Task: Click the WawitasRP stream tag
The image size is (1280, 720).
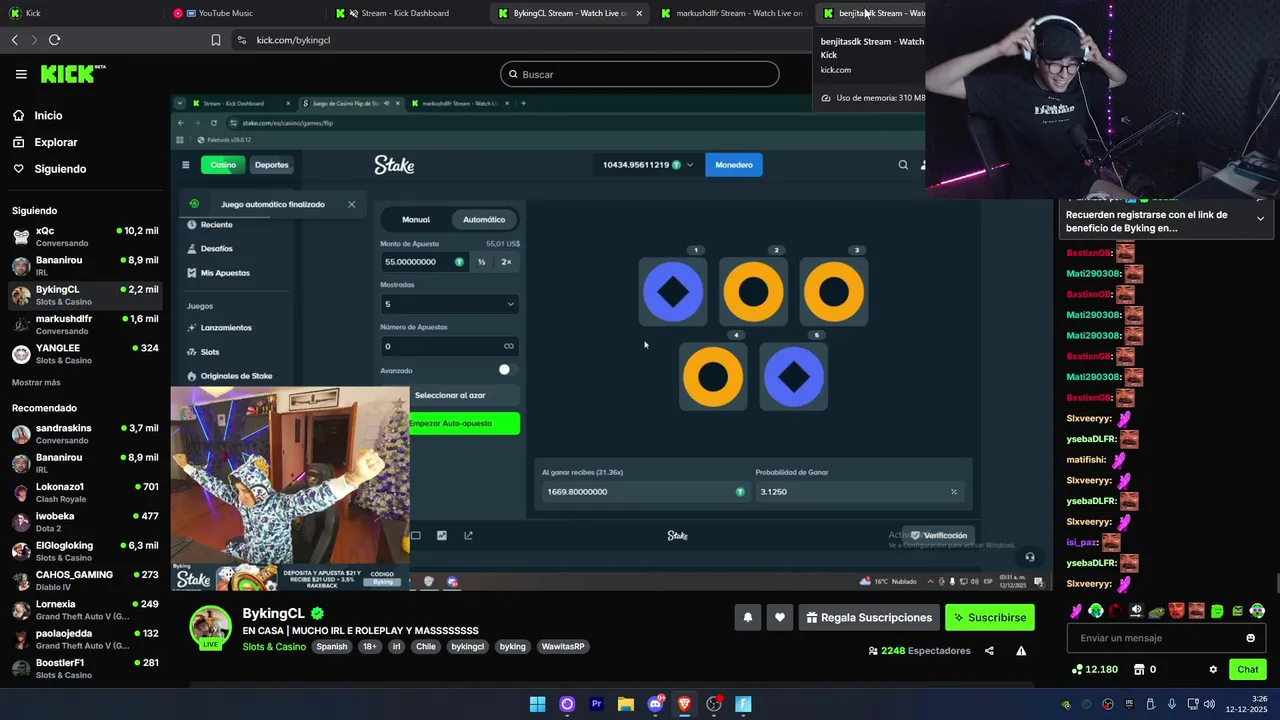Action: [563, 647]
